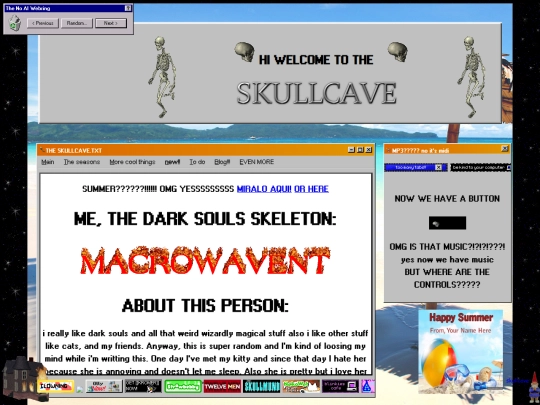Image resolution: width=540 pixels, height=405 pixels.
Task: Click small broken image icon beside Clowning badge
Action: (80, 390)
